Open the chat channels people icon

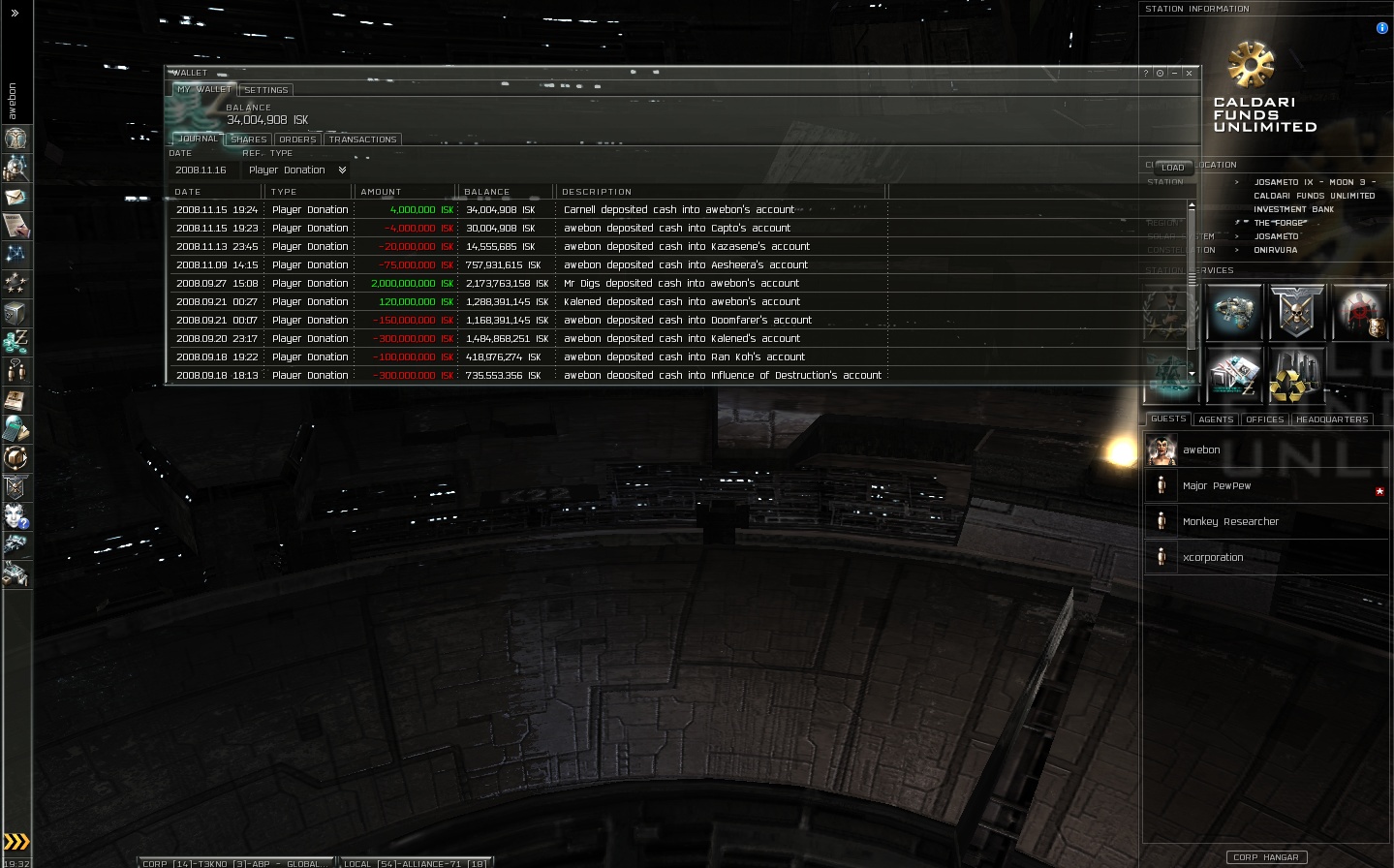[15, 370]
